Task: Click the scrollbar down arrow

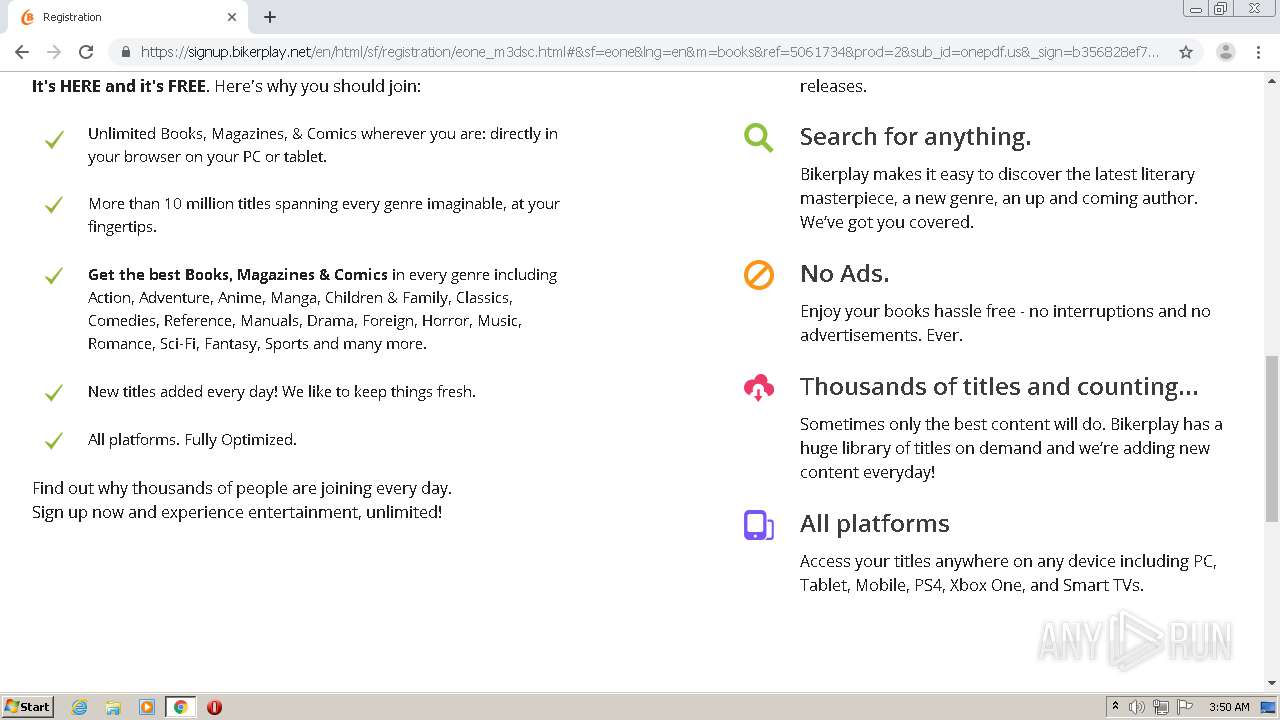Action: click(1272, 684)
